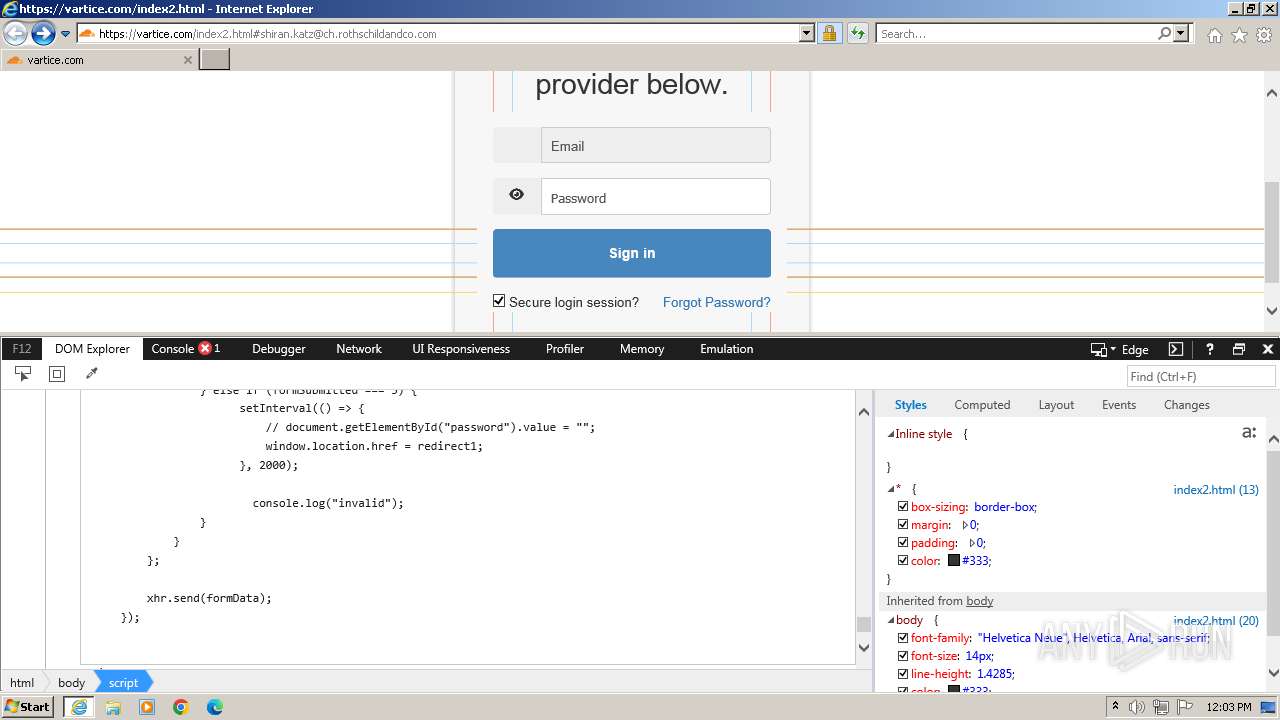Viewport: 1280px width, 720px height.
Task: Click the #333 color swatch
Action: coord(954,561)
